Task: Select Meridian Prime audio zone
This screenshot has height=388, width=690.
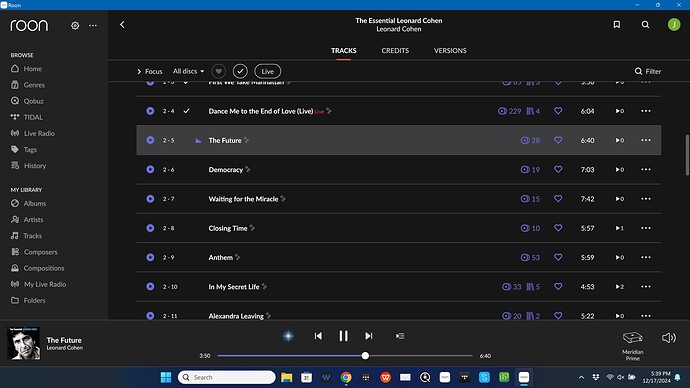Action: 633,346
